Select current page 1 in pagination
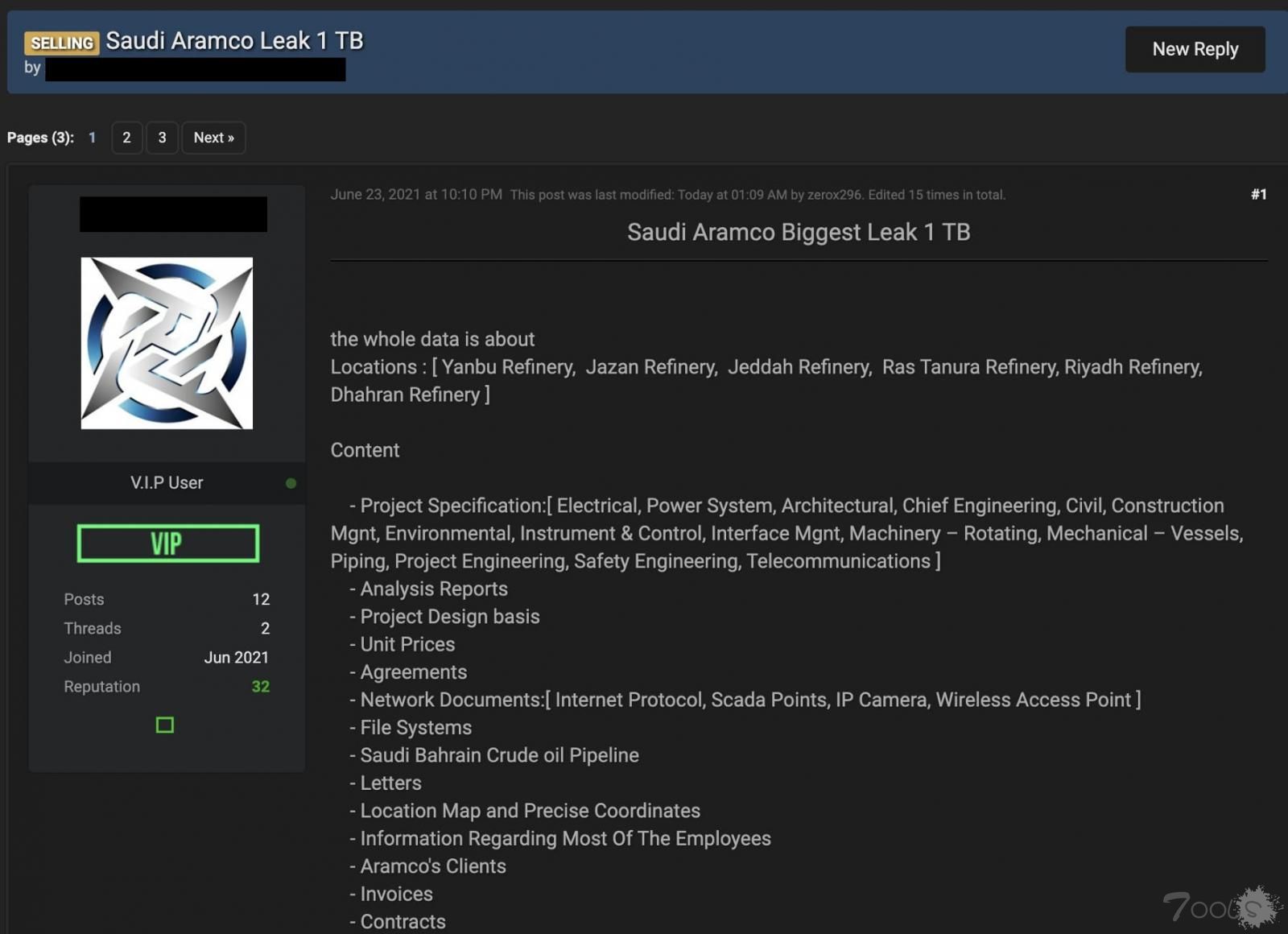Image resolution: width=1288 pixels, height=934 pixels. point(93,138)
